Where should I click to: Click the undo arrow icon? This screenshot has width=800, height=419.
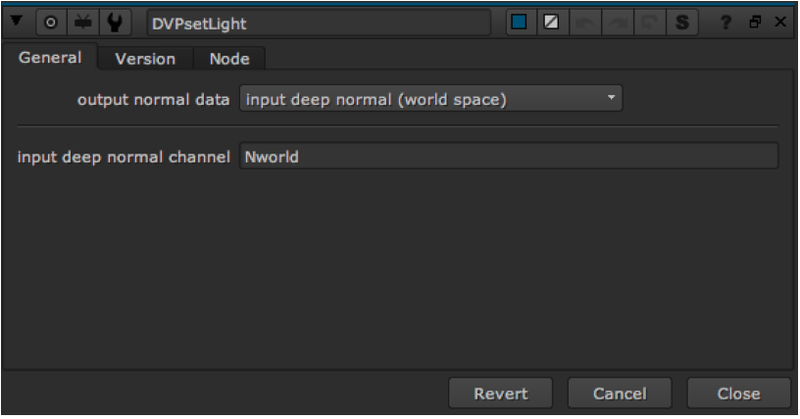[585, 22]
